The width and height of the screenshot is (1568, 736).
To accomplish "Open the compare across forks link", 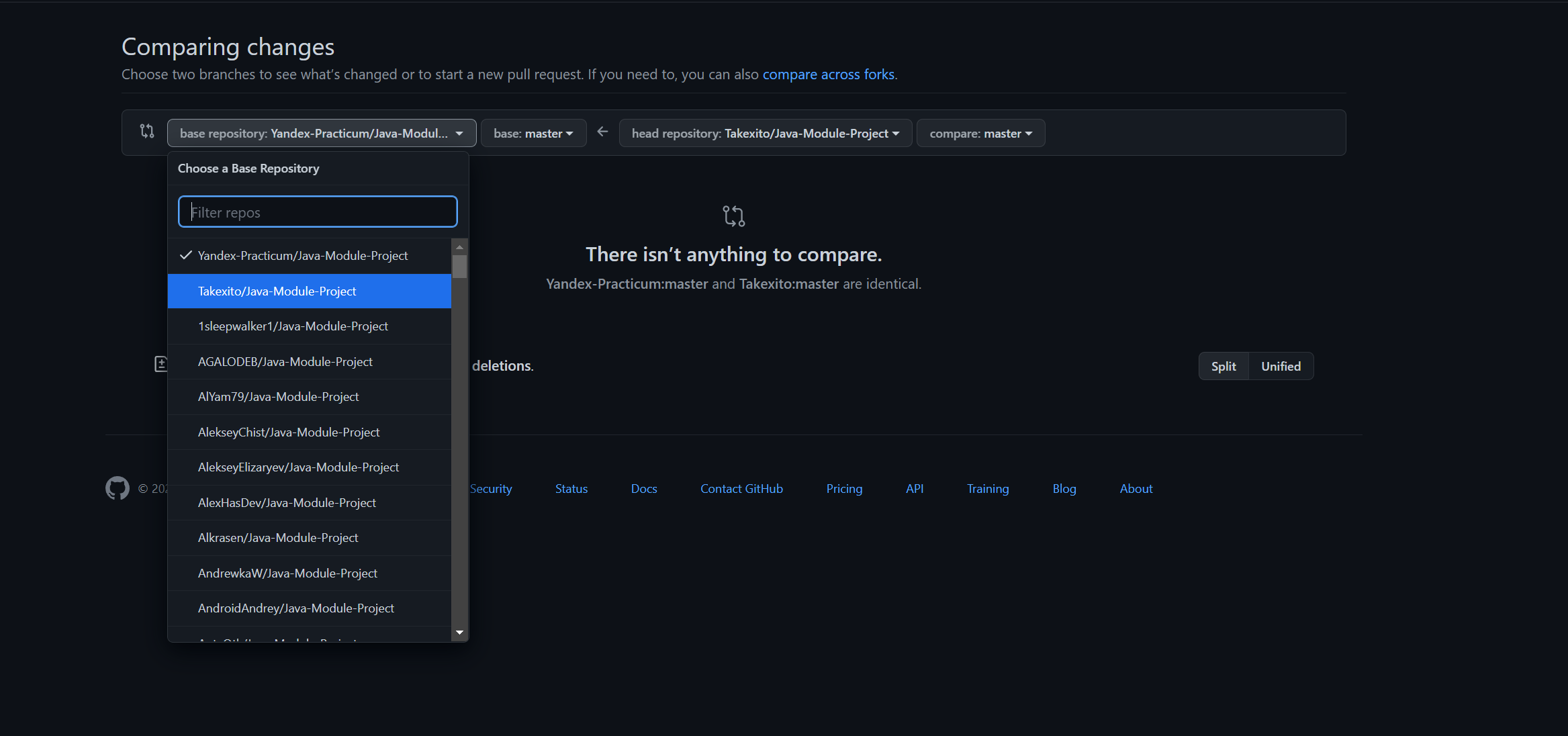I will point(828,74).
